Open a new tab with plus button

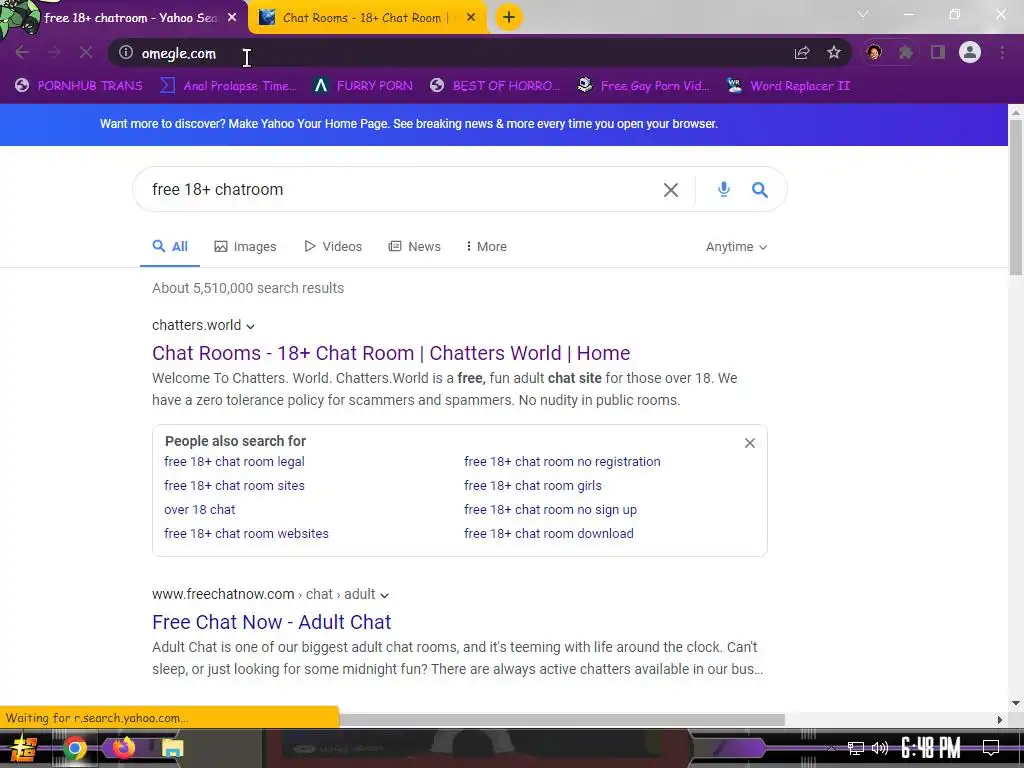pos(509,17)
